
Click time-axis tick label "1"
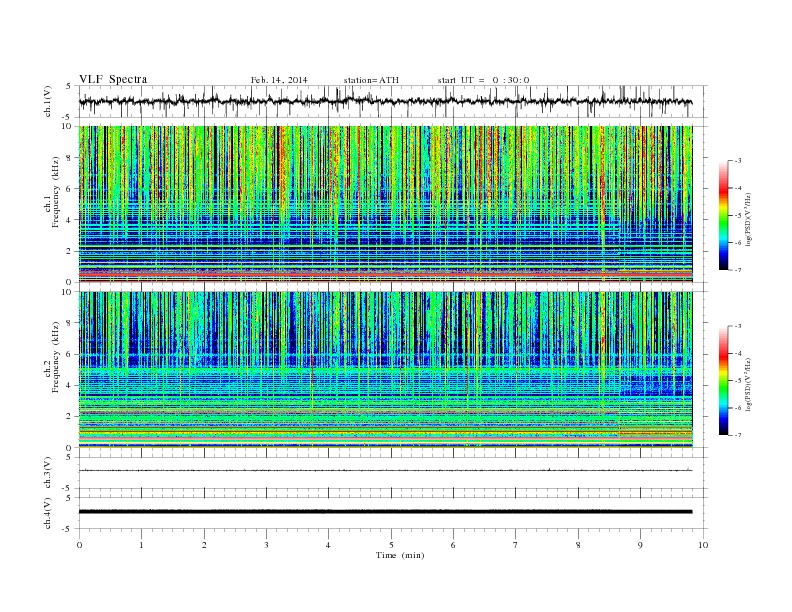click(141, 545)
